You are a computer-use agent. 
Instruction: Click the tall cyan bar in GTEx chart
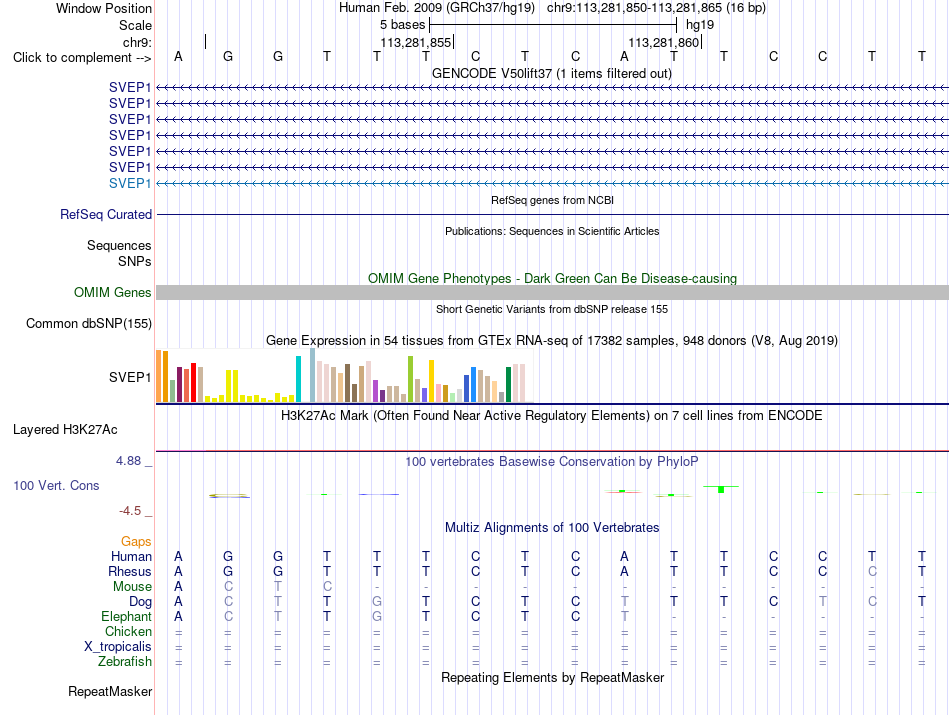click(x=298, y=379)
